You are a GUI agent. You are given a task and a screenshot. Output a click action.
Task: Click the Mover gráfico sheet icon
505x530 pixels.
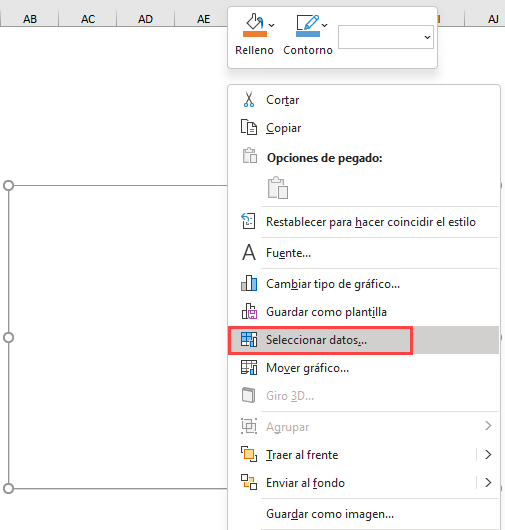249,367
